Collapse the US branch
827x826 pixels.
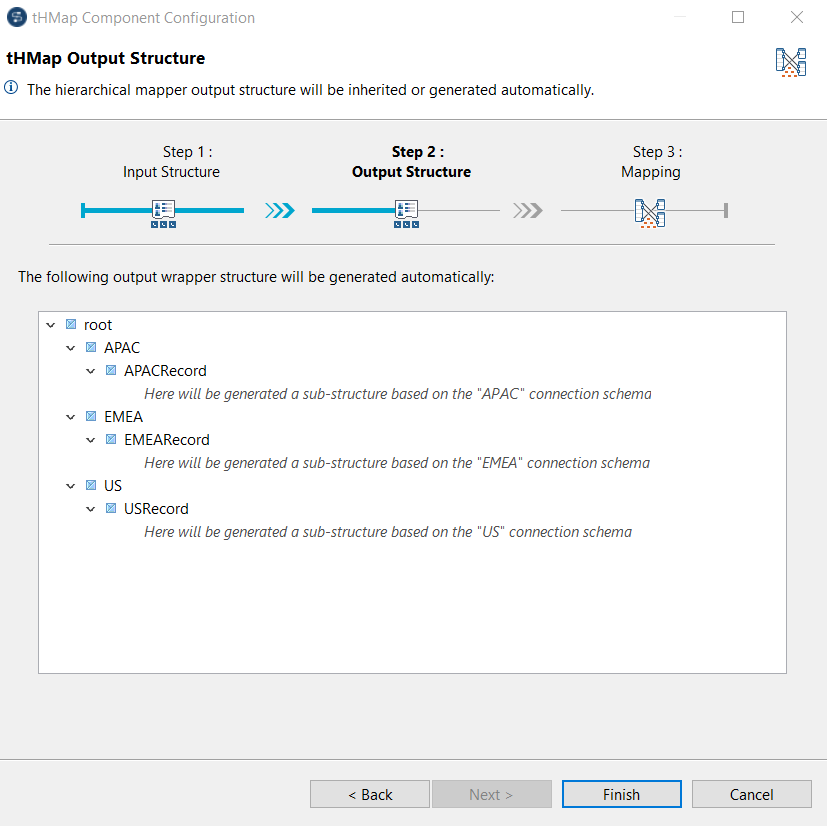tap(70, 485)
